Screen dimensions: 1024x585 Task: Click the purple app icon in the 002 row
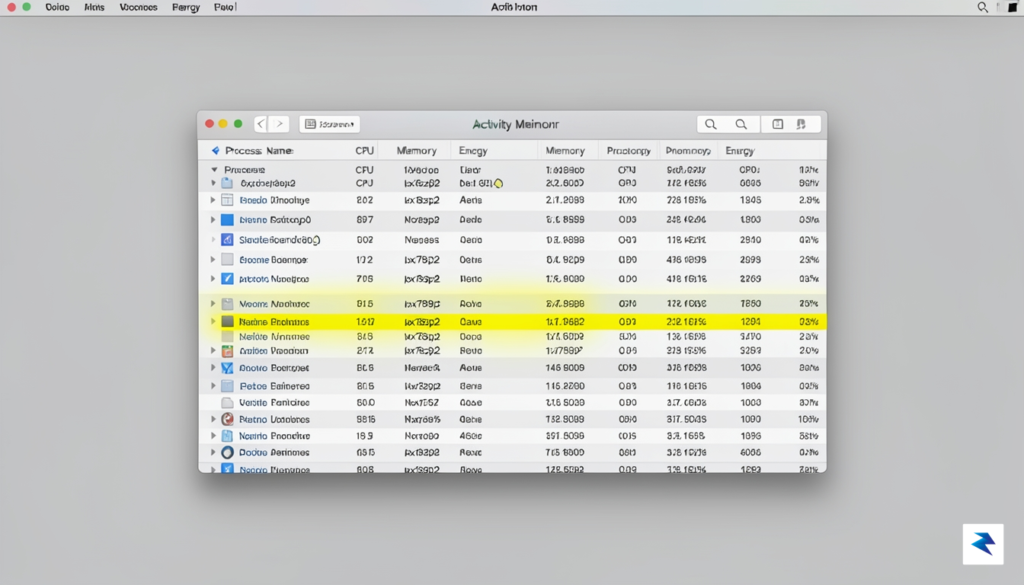tap(227, 240)
